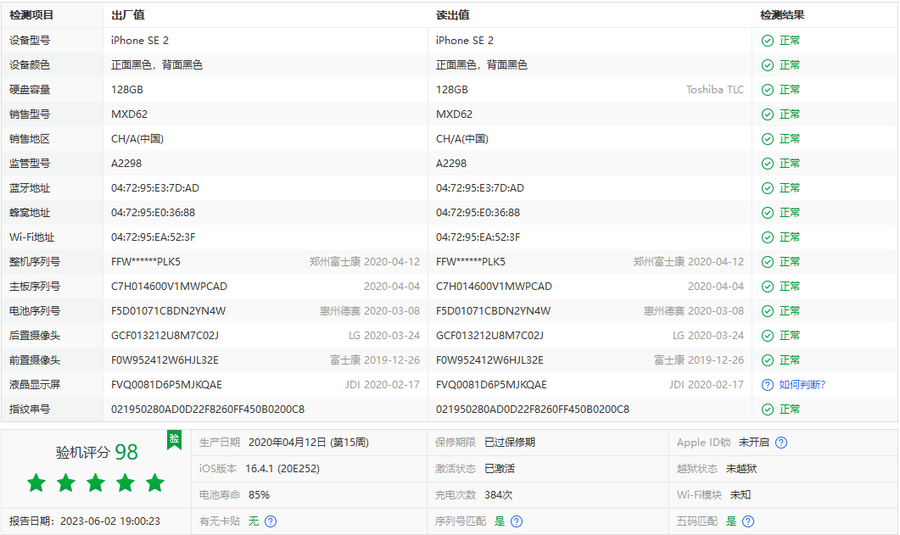Click read-out cellular address 04:72:95:E0:36:88
The image size is (900, 535).
click(x=478, y=213)
